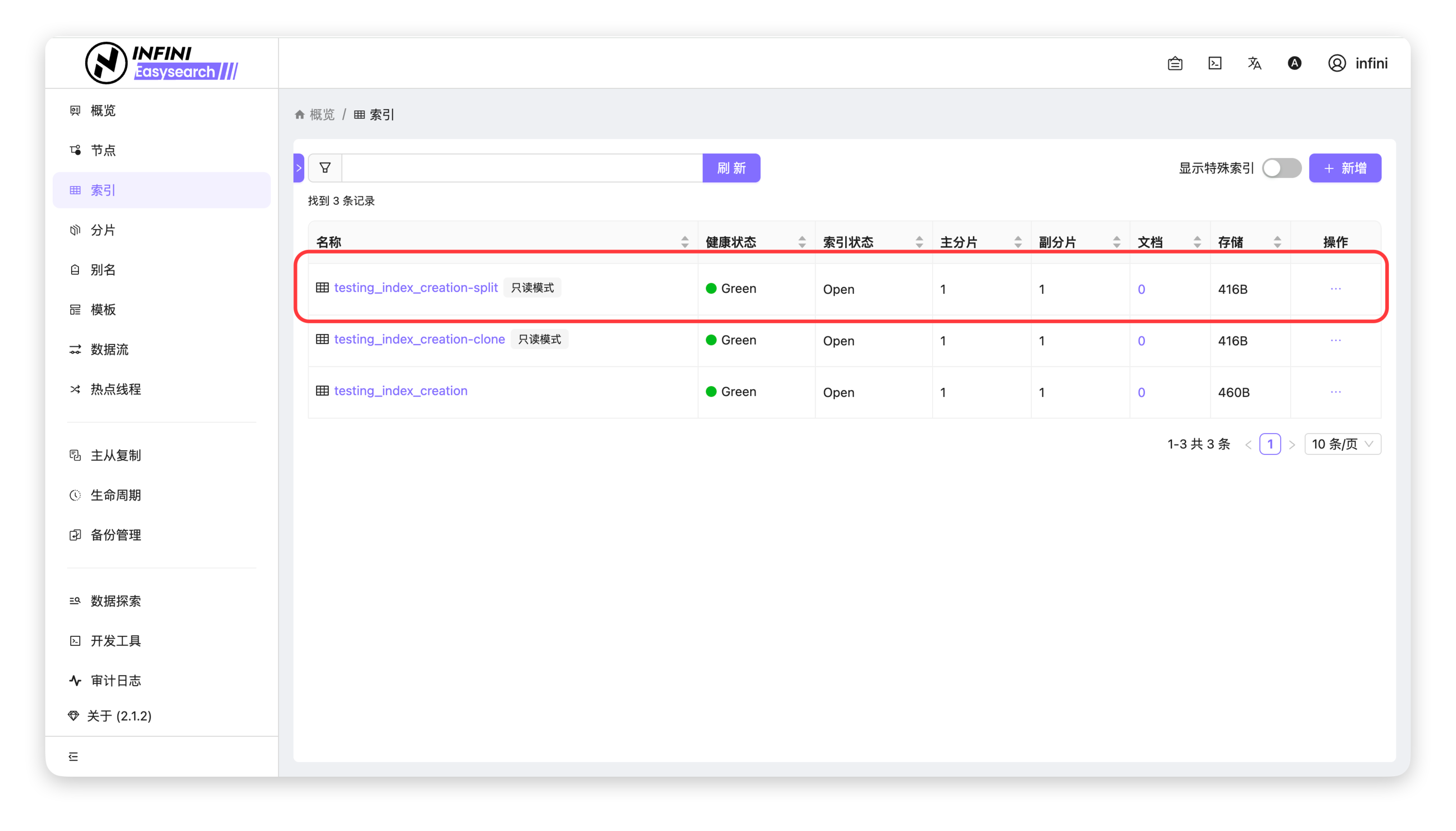Toggle the 显示特殊索引 switch
The height and width of the screenshot is (831, 1456).
(x=1281, y=168)
